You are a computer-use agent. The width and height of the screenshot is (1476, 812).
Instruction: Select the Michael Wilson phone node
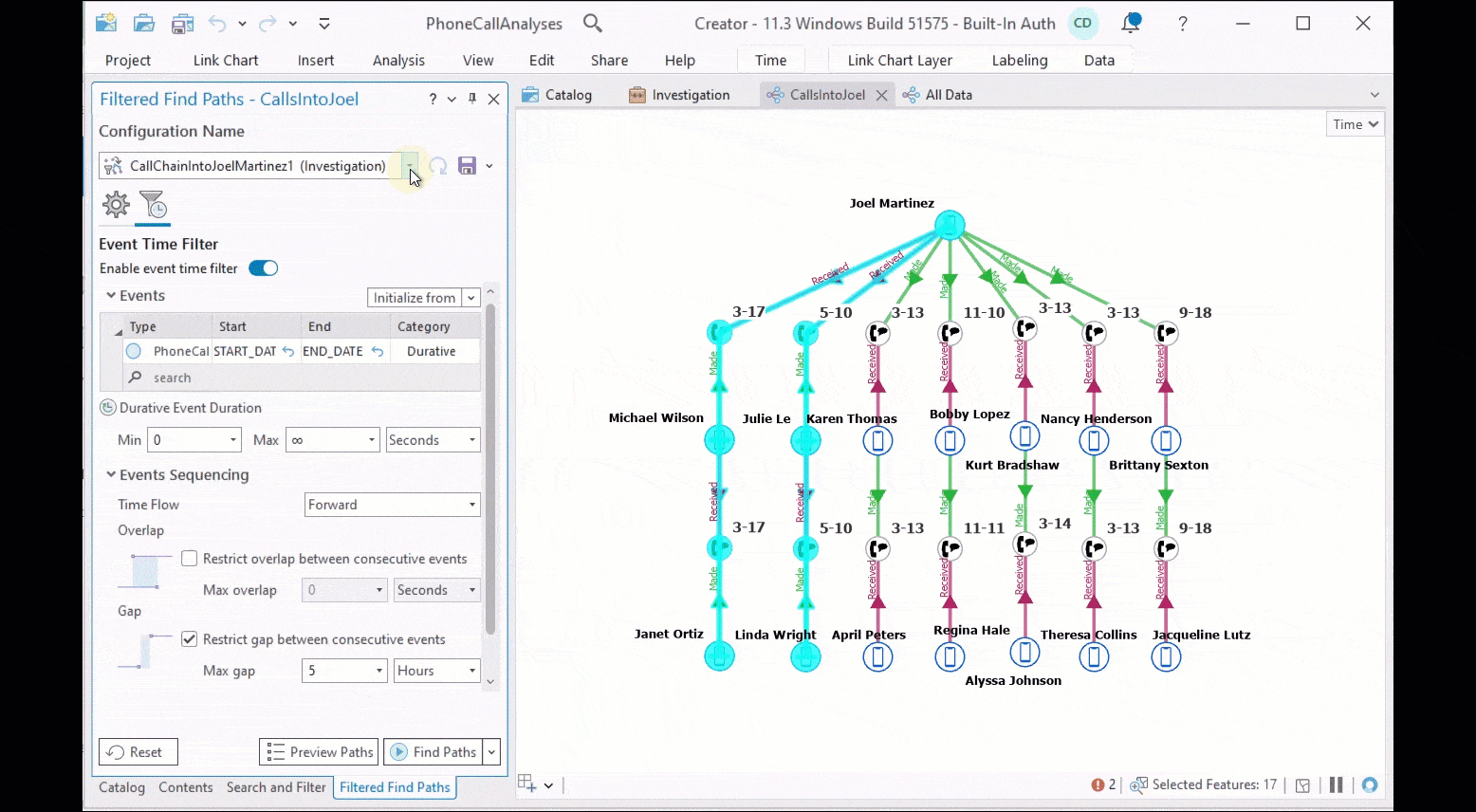(x=719, y=440)
